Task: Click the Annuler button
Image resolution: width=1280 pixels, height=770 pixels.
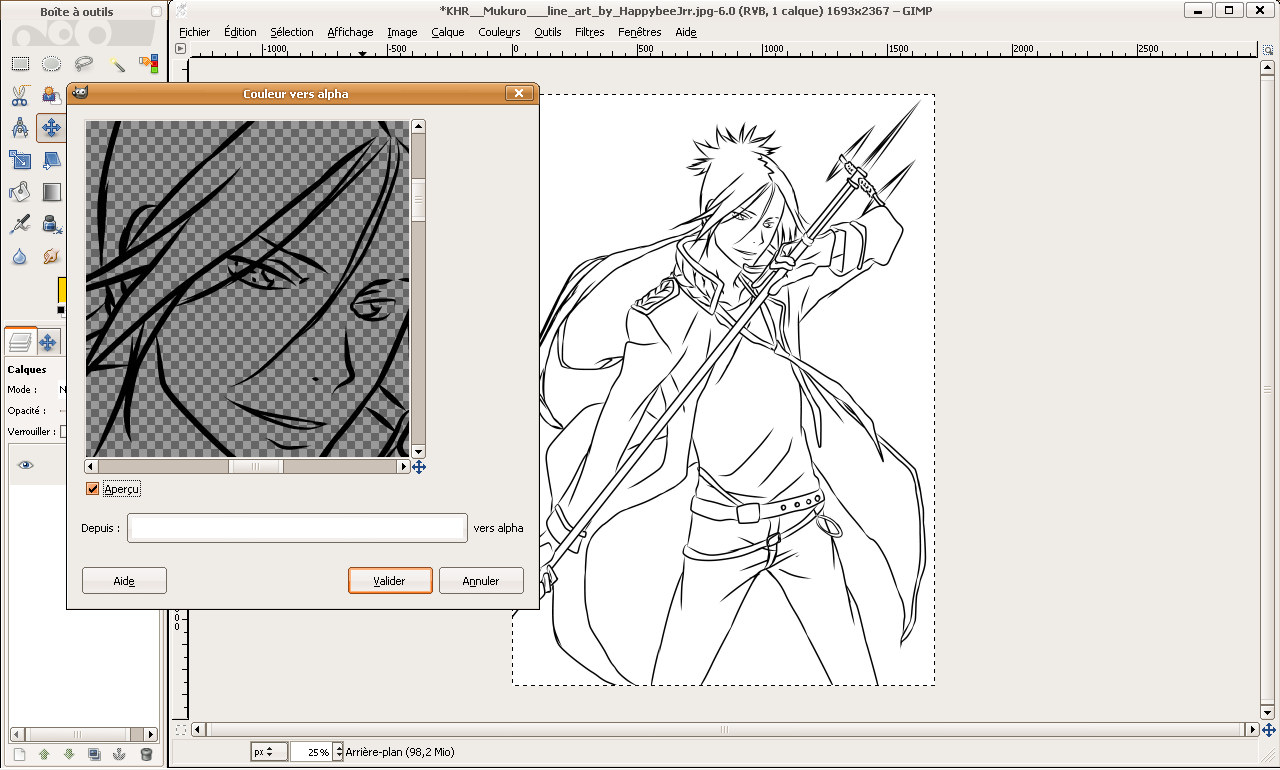Action: pos(481,581)
